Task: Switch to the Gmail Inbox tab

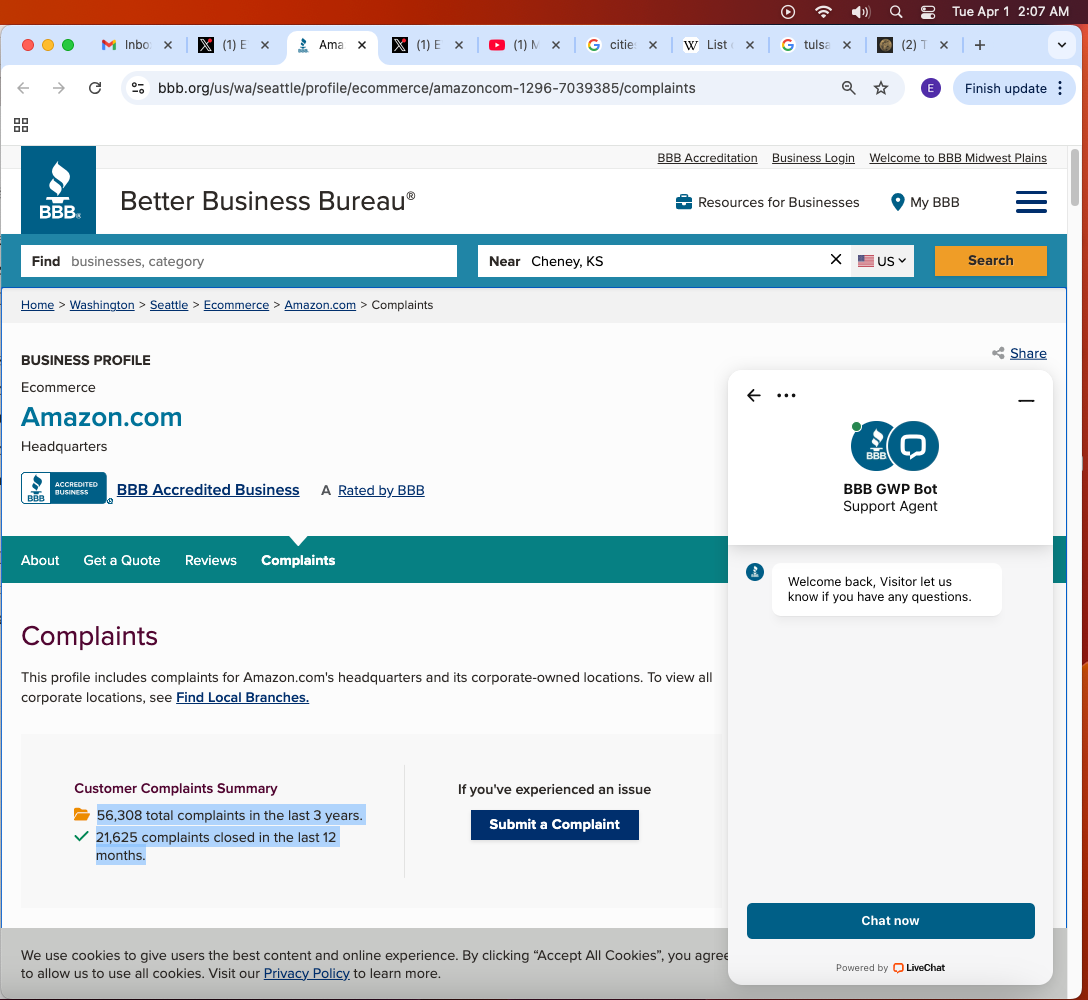Action: (137, 45)
